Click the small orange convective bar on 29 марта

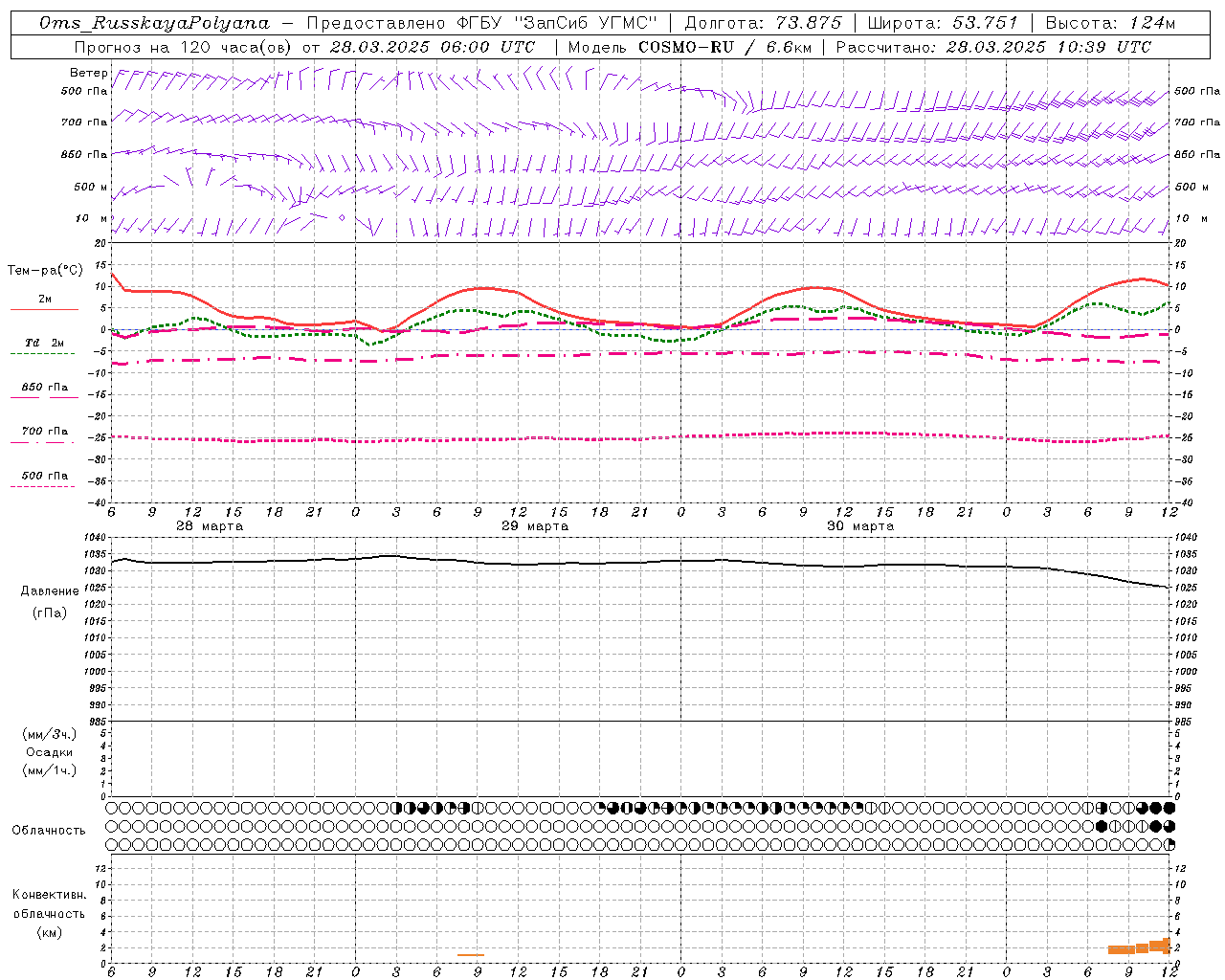click(471, 954)
